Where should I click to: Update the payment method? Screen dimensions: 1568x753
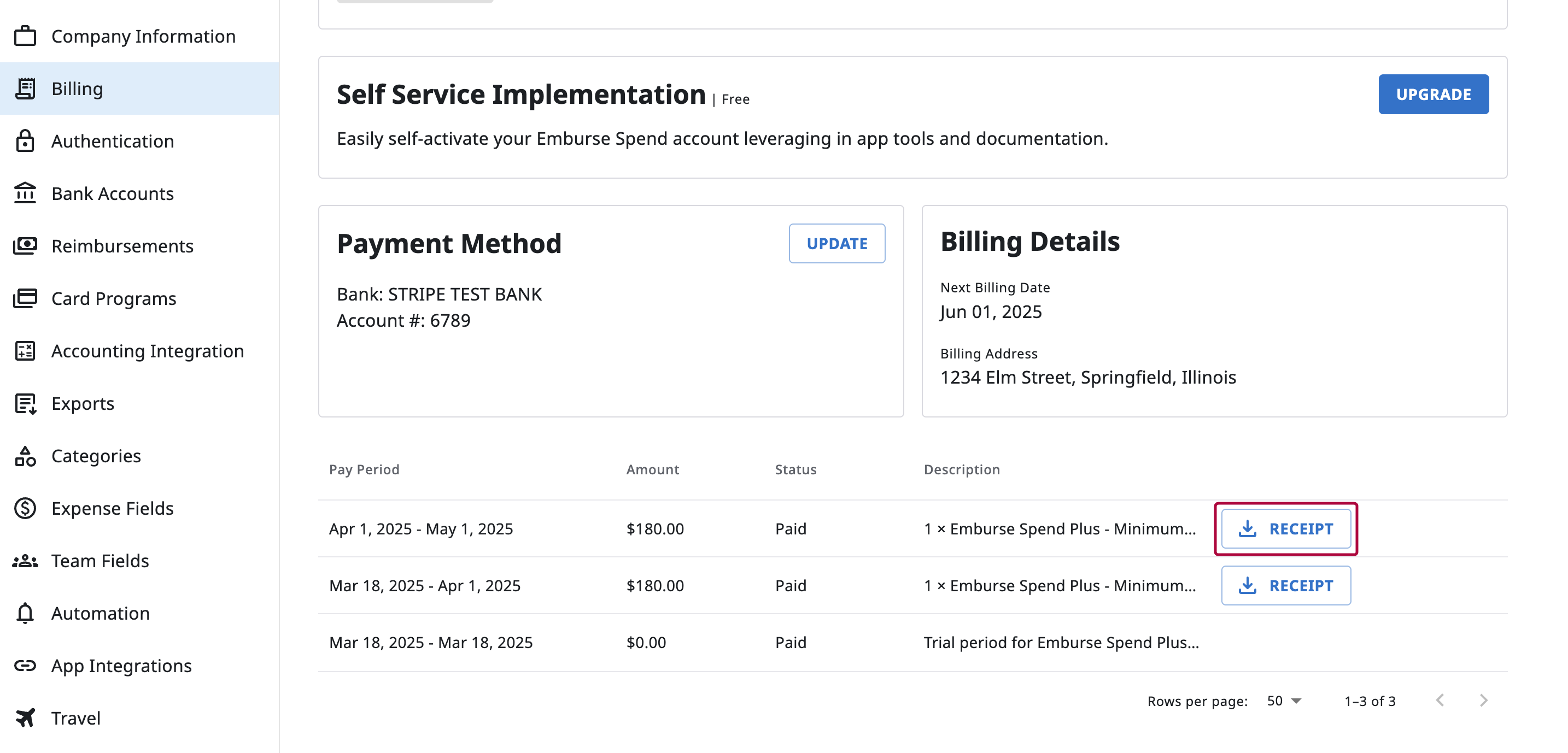click(836, 243)
